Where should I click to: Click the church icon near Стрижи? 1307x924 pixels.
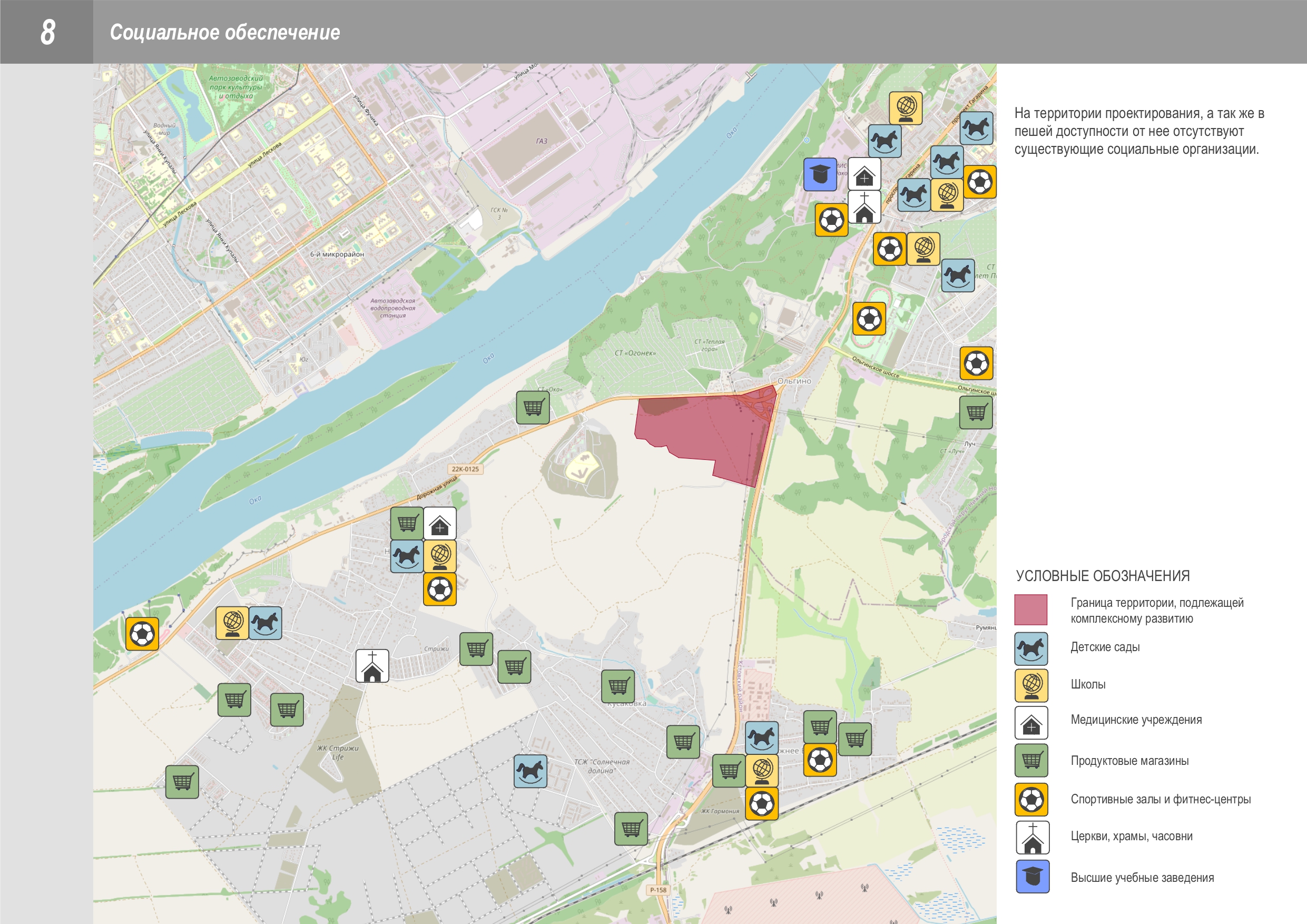tap(372, 665)
